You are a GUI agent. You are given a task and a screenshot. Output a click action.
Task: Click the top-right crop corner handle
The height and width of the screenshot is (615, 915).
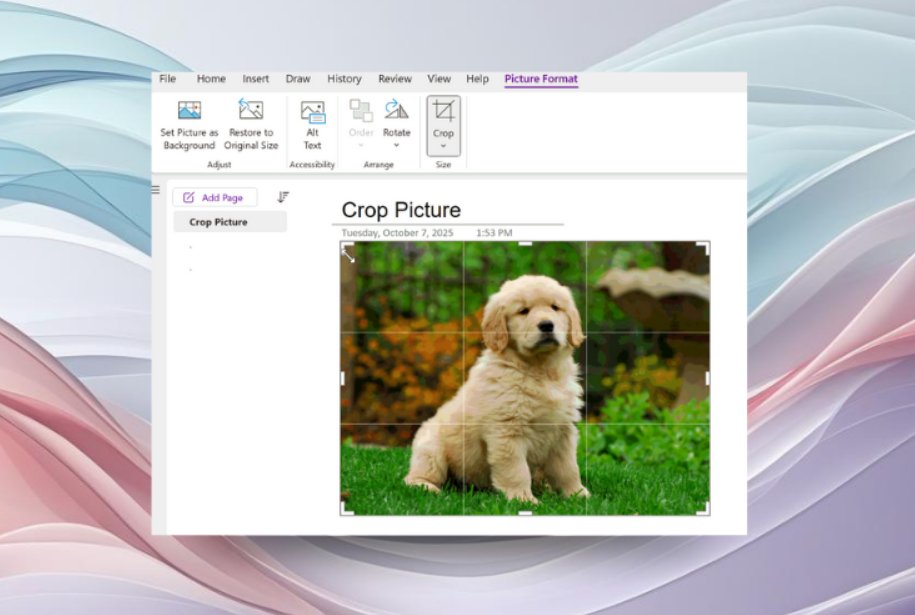[704, 247]
